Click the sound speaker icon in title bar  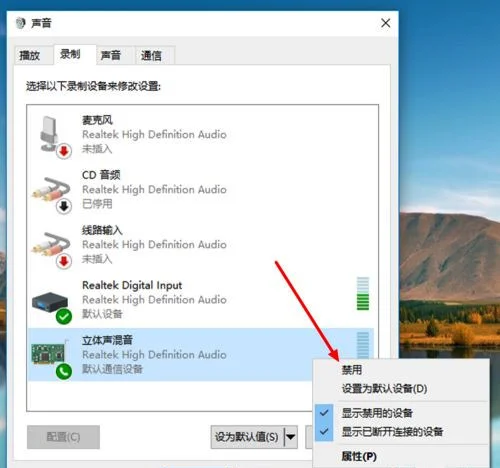21,23
